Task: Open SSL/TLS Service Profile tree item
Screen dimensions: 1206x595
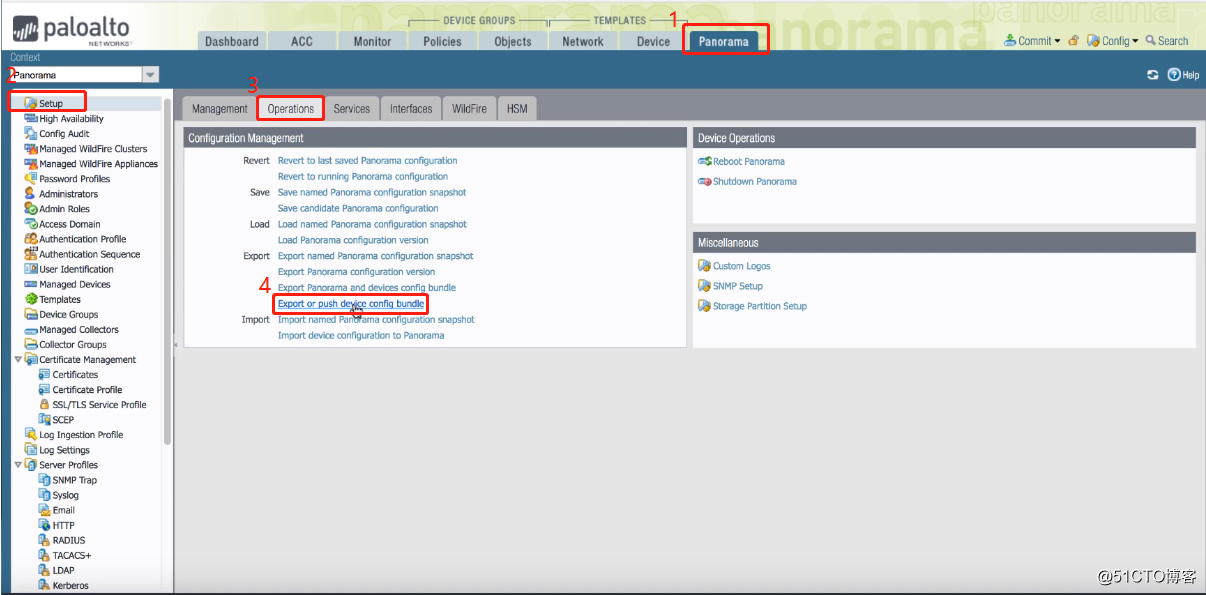Action: (x=99, y=405)
